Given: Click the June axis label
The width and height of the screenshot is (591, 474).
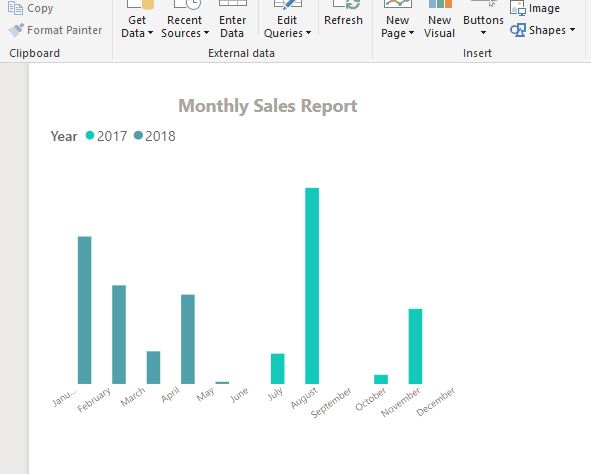Looking at the screenshot, I should coord(239,395).
